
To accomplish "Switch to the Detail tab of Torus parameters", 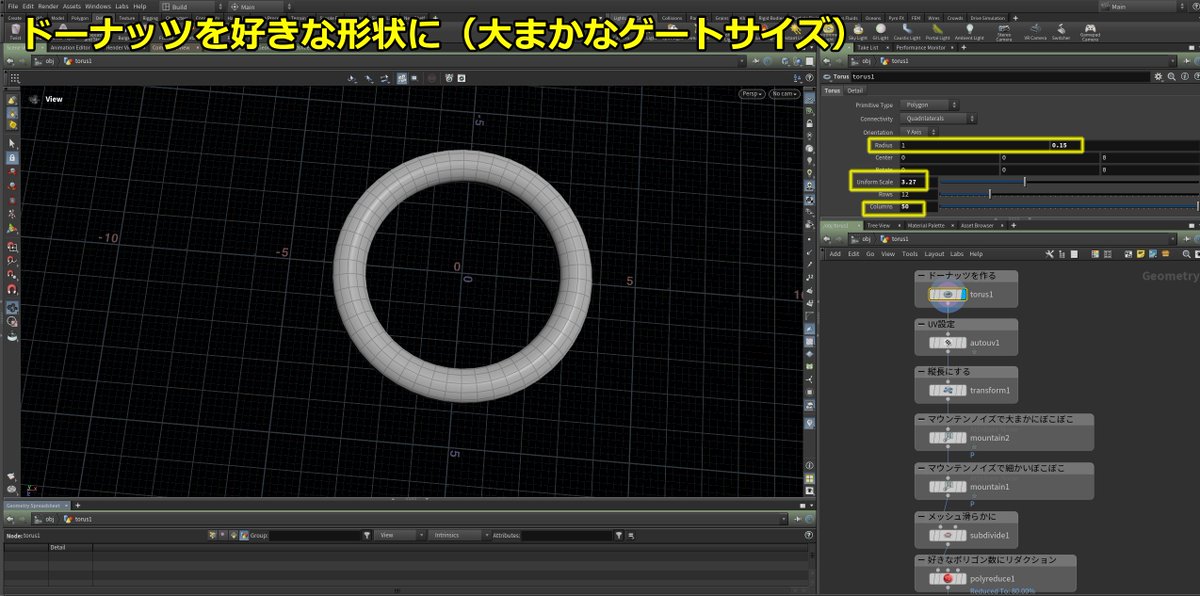I will (x=855, y=90).
